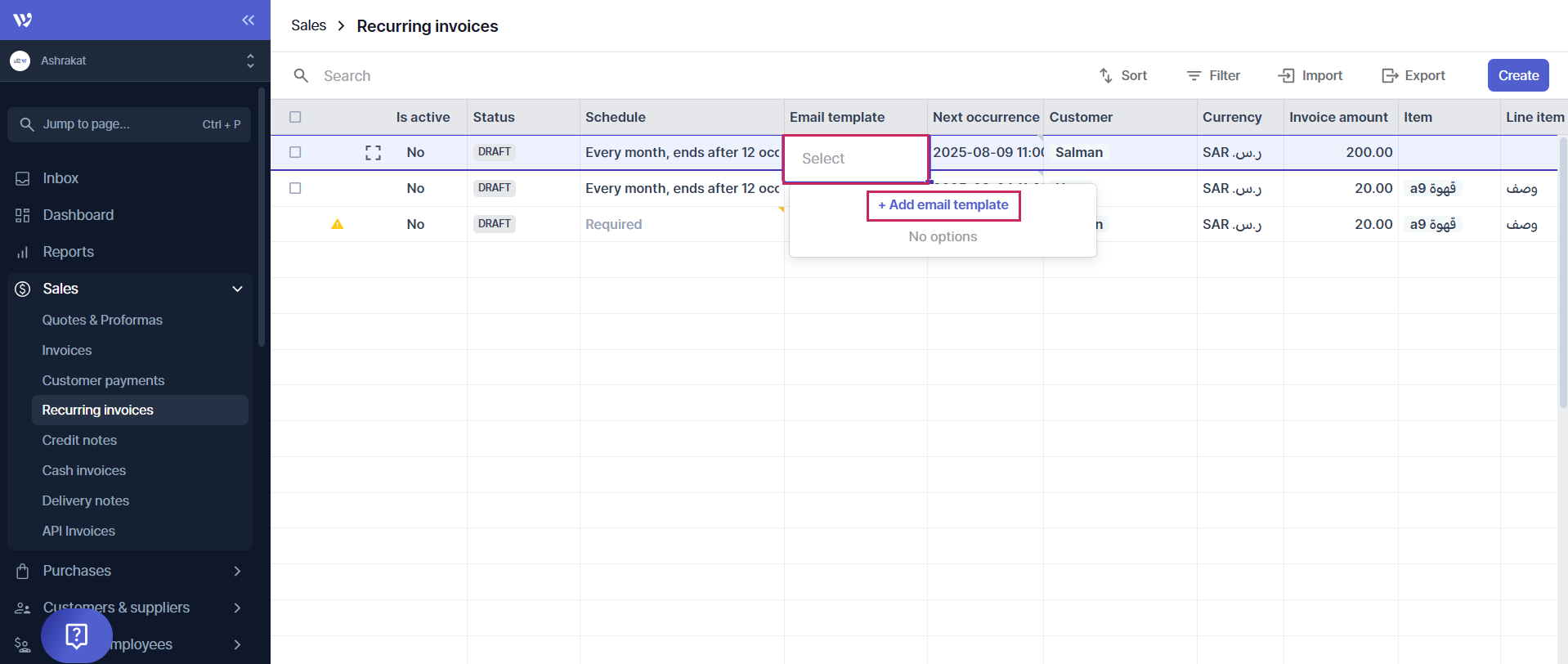Collapse the Sales menu section
The image size is (1568, 664).
pos(237,289)
